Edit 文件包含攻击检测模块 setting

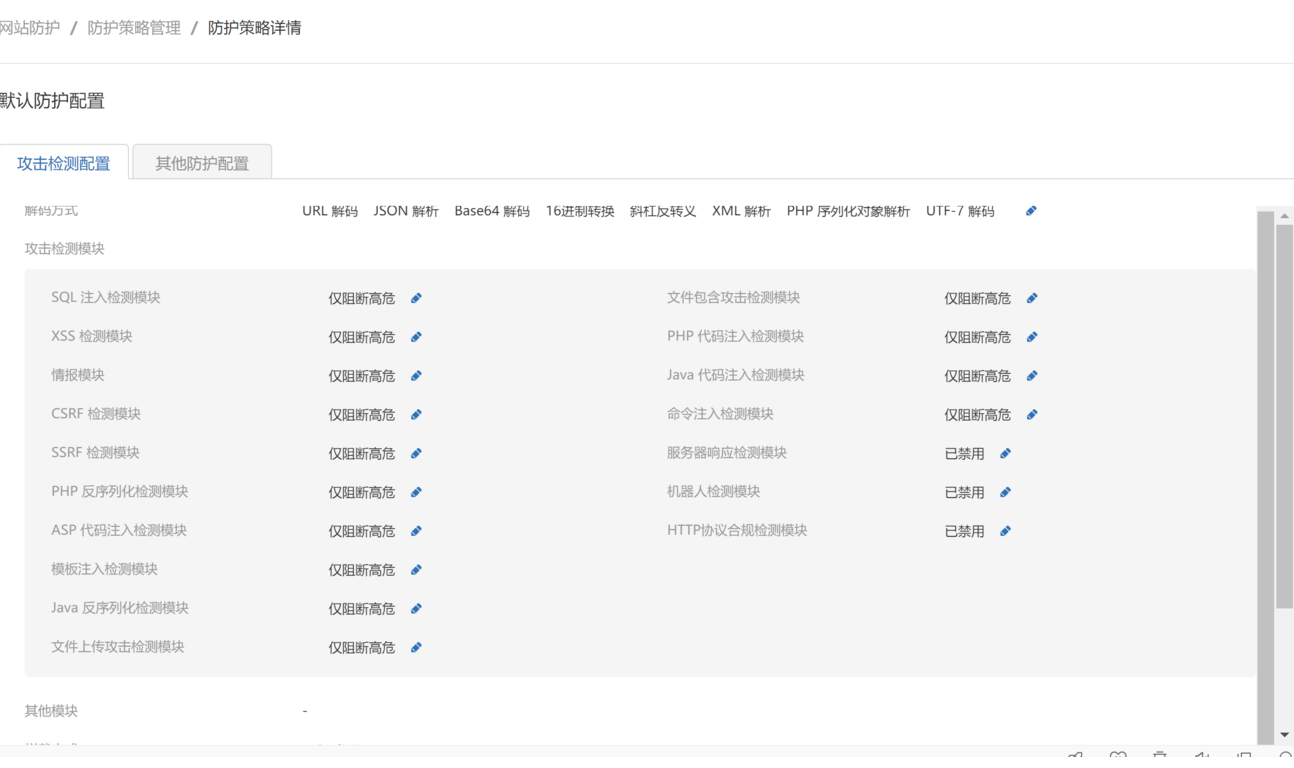(x=1032, y=298)
